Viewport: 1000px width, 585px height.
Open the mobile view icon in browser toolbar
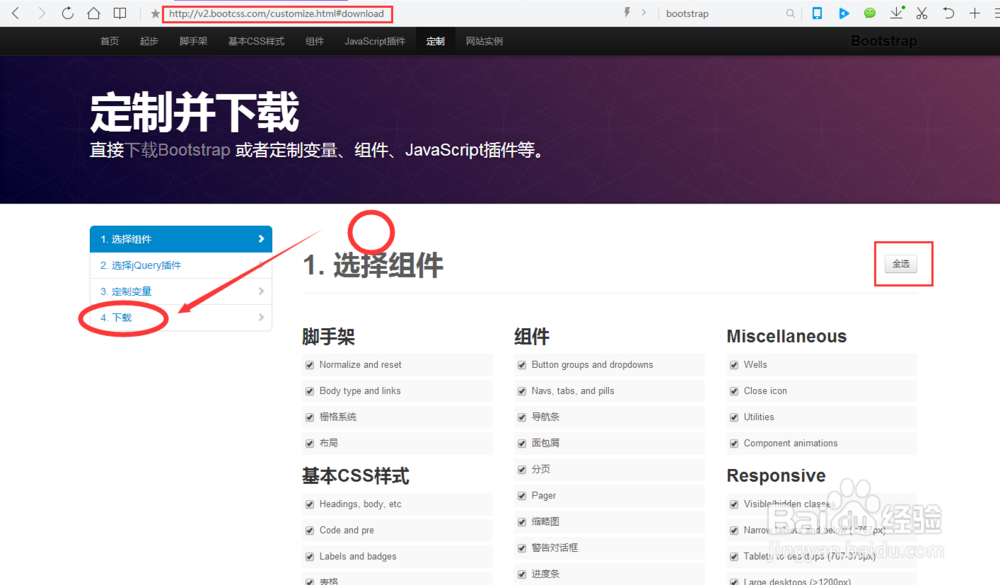click(816, 13)
